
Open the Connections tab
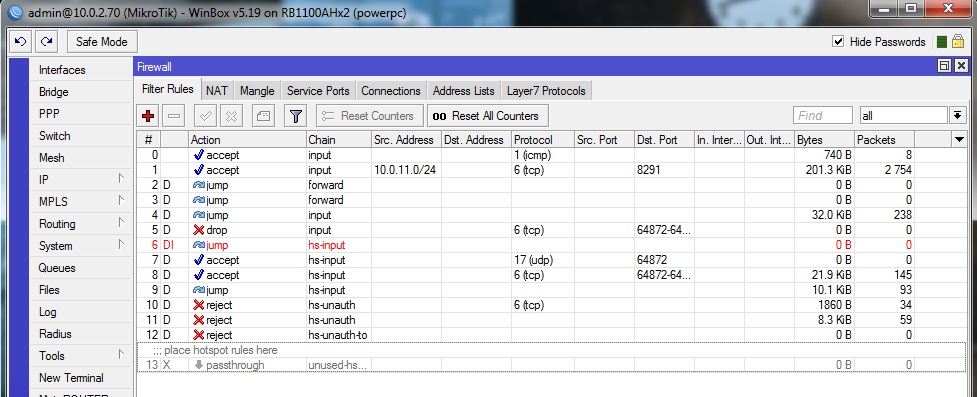pyautogui.click(x=391, y=90)
